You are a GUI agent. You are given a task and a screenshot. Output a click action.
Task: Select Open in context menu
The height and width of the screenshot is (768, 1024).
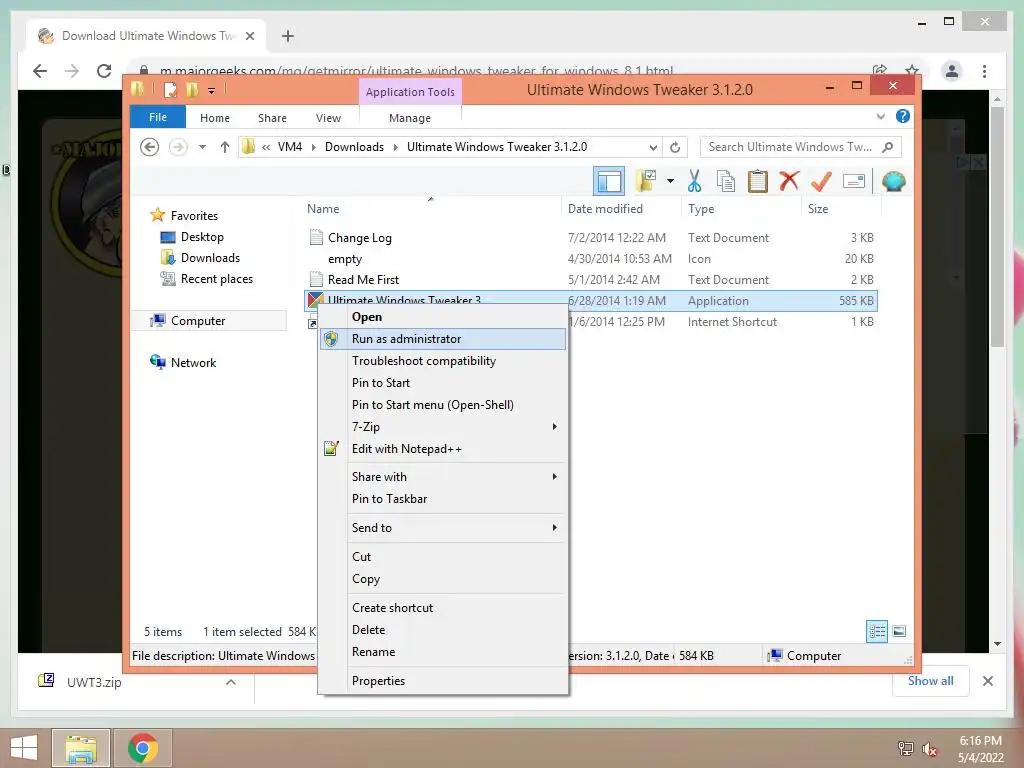click(443, 317)
